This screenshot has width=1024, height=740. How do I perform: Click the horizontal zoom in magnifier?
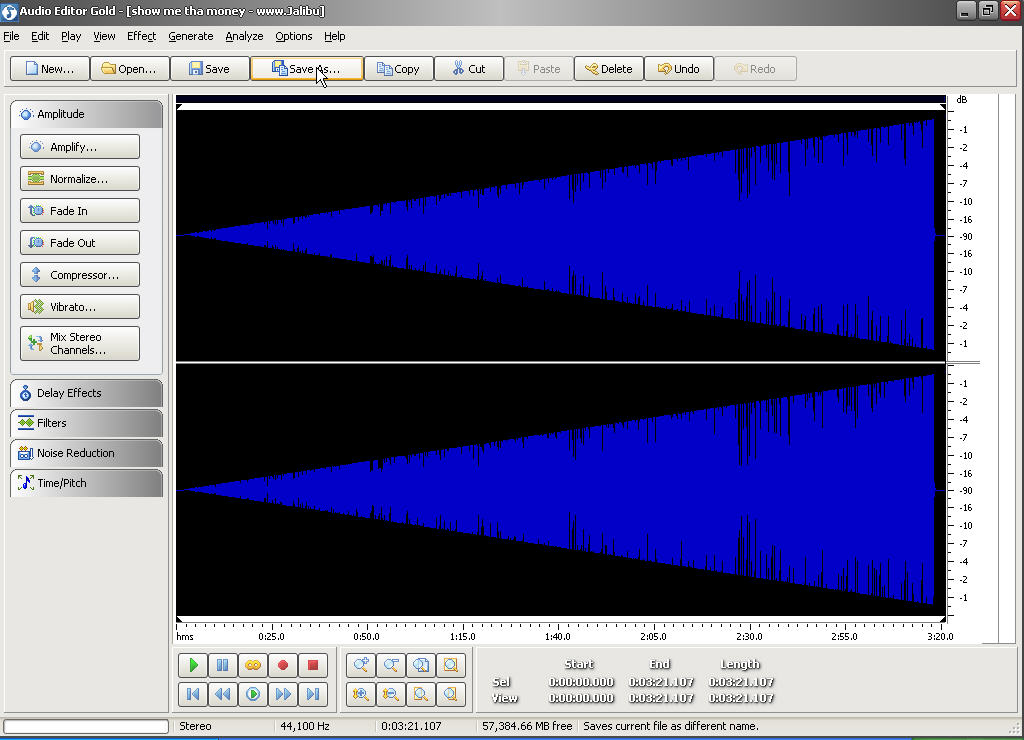[361, 665]
